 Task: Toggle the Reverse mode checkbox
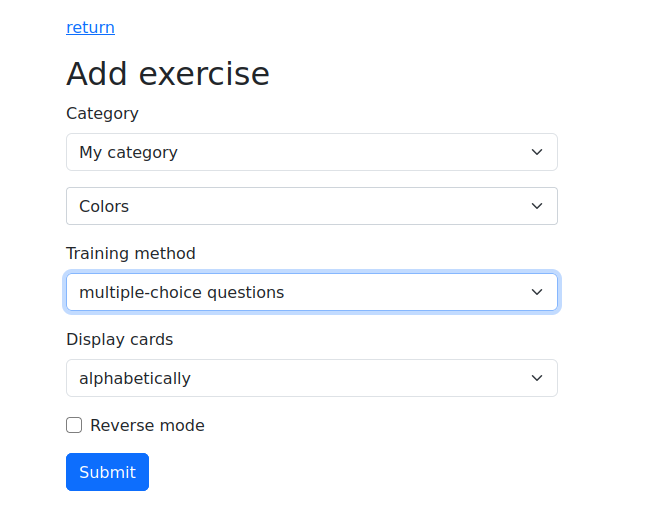(x=74, y=425)
